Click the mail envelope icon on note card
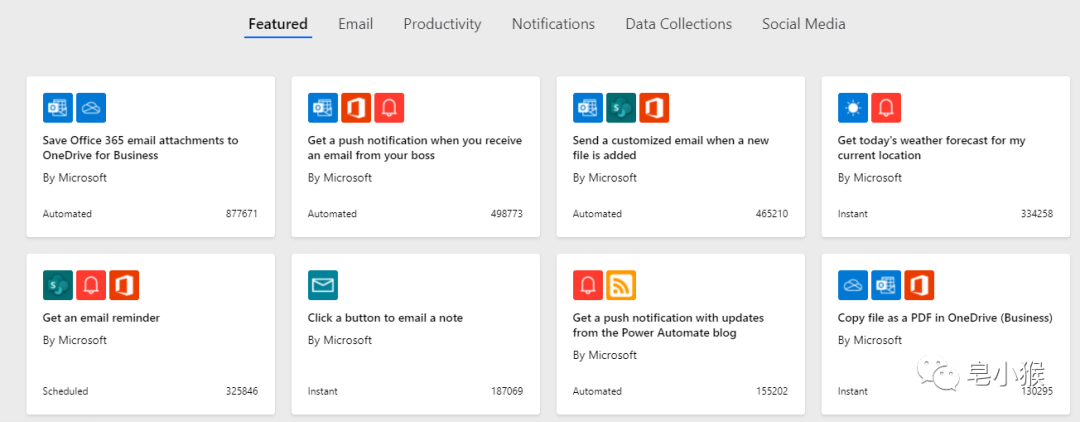This screenshot has height=422, width=1080. point(323,285)
